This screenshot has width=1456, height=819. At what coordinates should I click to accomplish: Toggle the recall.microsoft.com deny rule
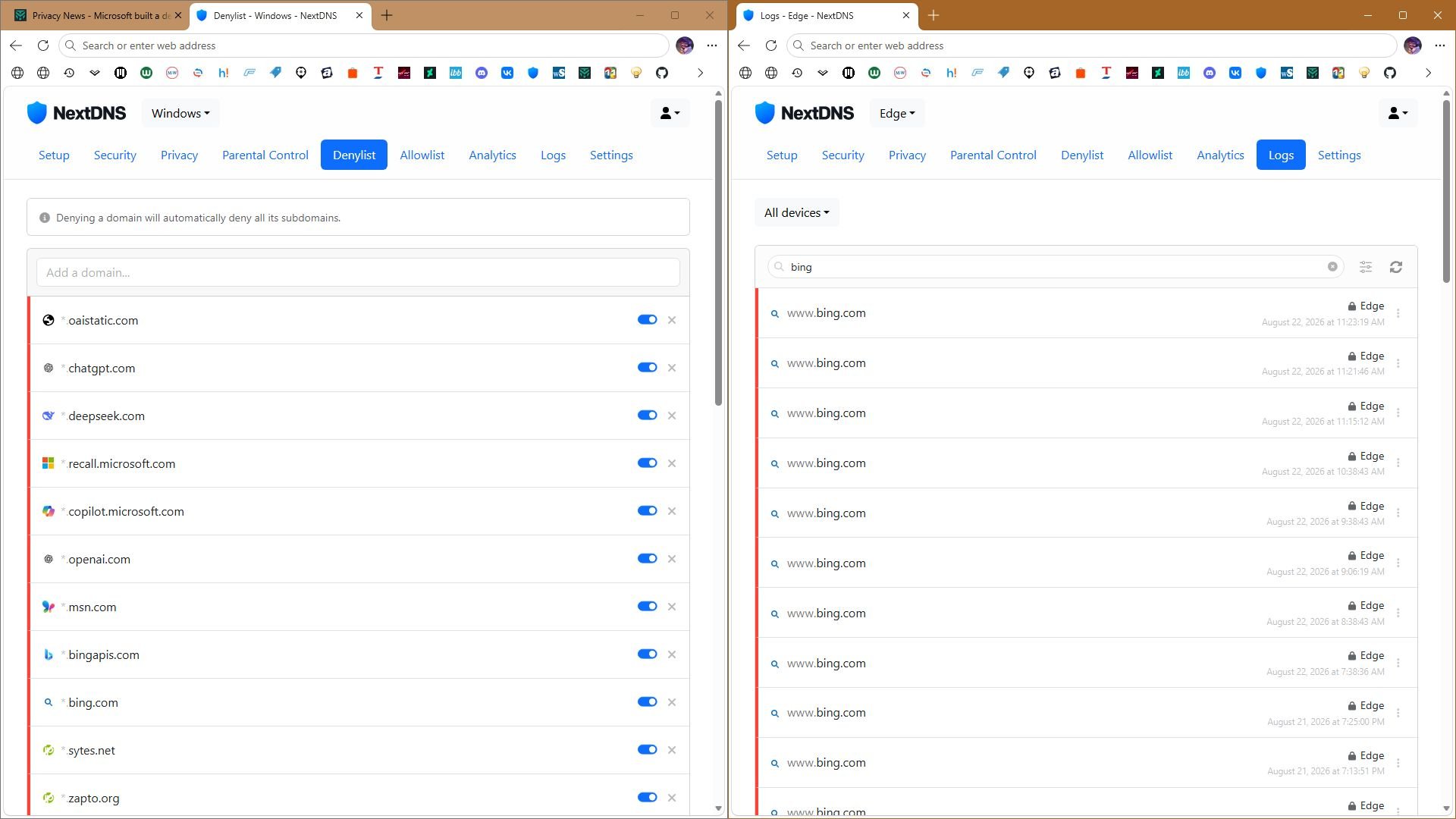tap(648, 463)
